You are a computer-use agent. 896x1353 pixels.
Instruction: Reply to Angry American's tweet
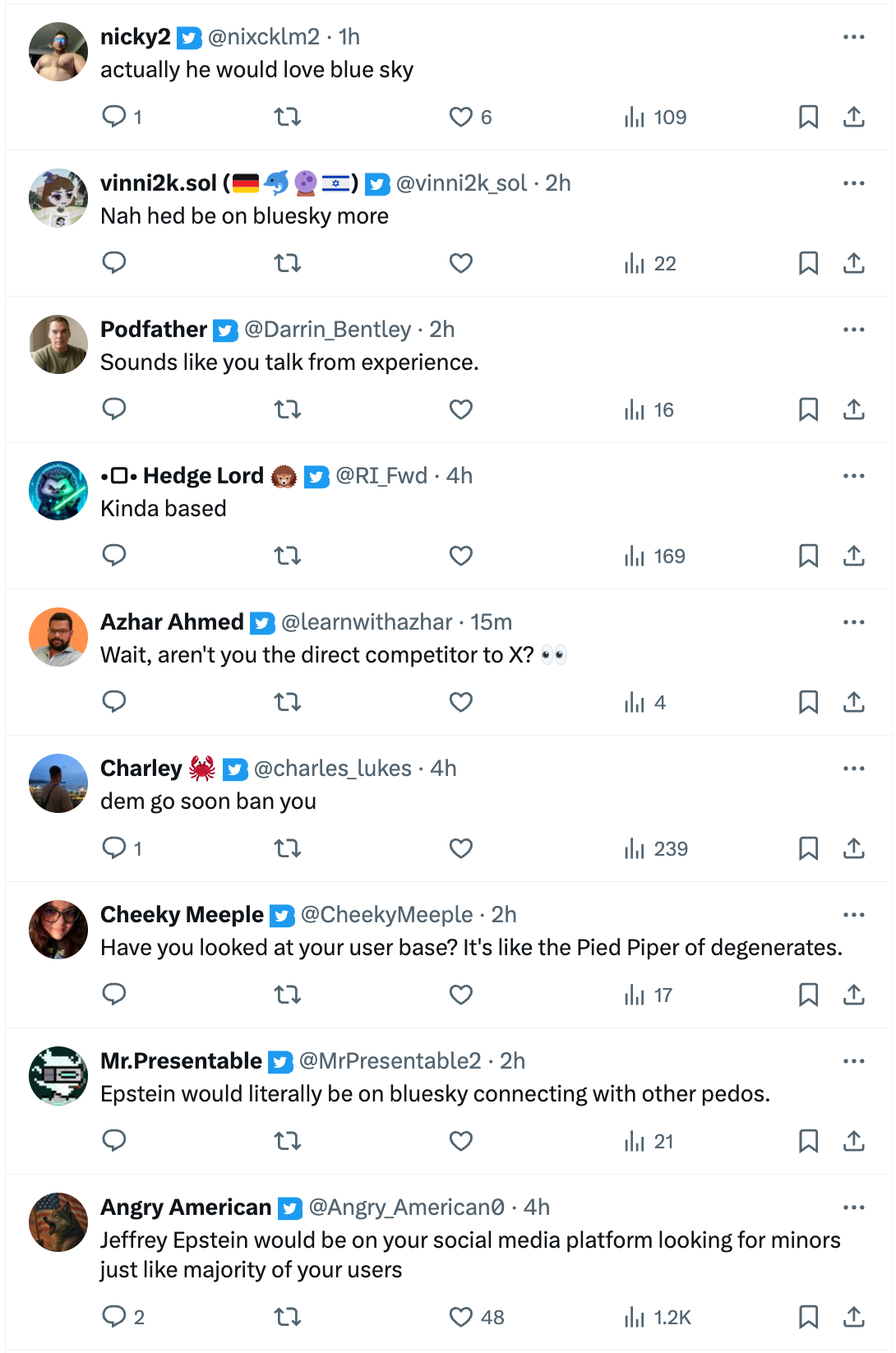[x=114, y=1317]
